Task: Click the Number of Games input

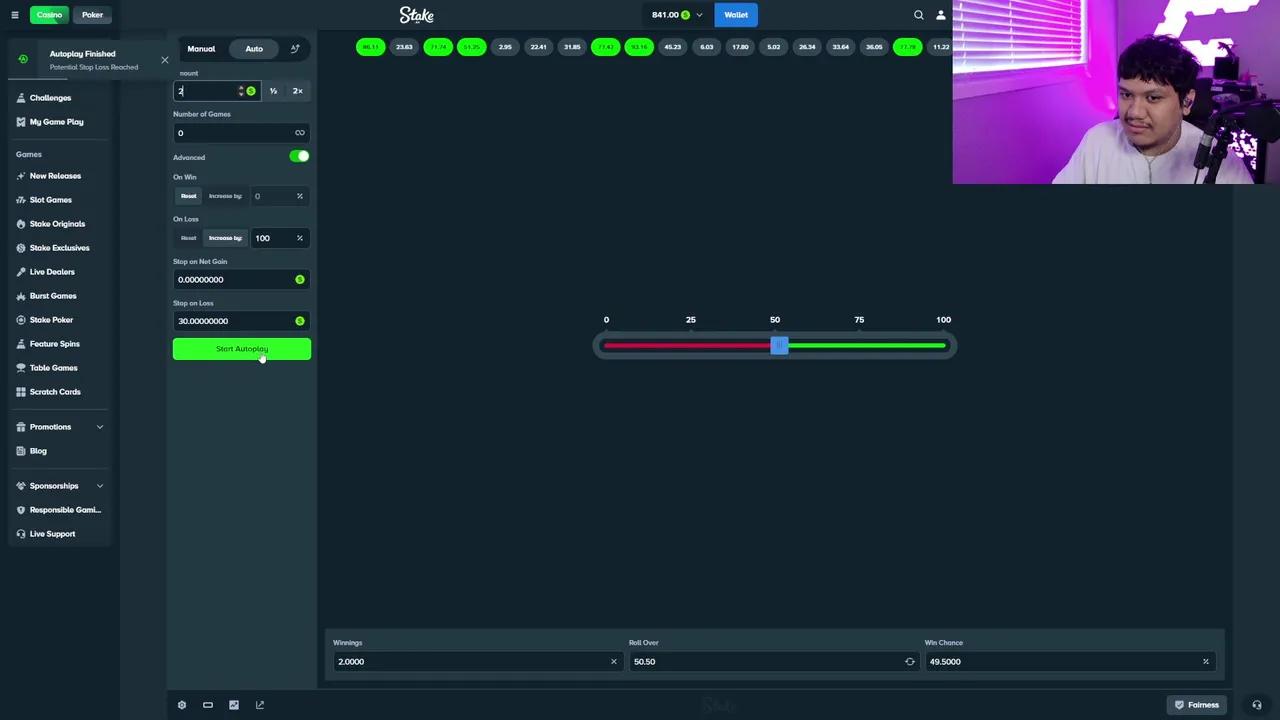Action: 242,133
